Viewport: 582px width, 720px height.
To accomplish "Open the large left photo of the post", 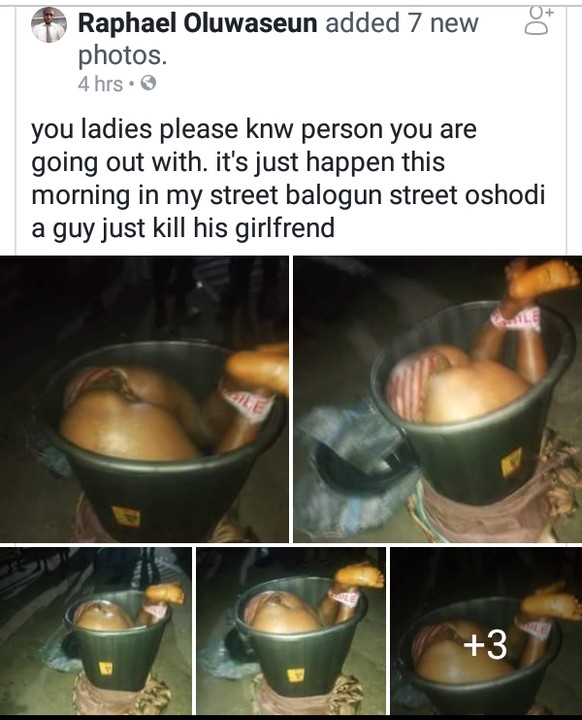I will tap(144, 399).
